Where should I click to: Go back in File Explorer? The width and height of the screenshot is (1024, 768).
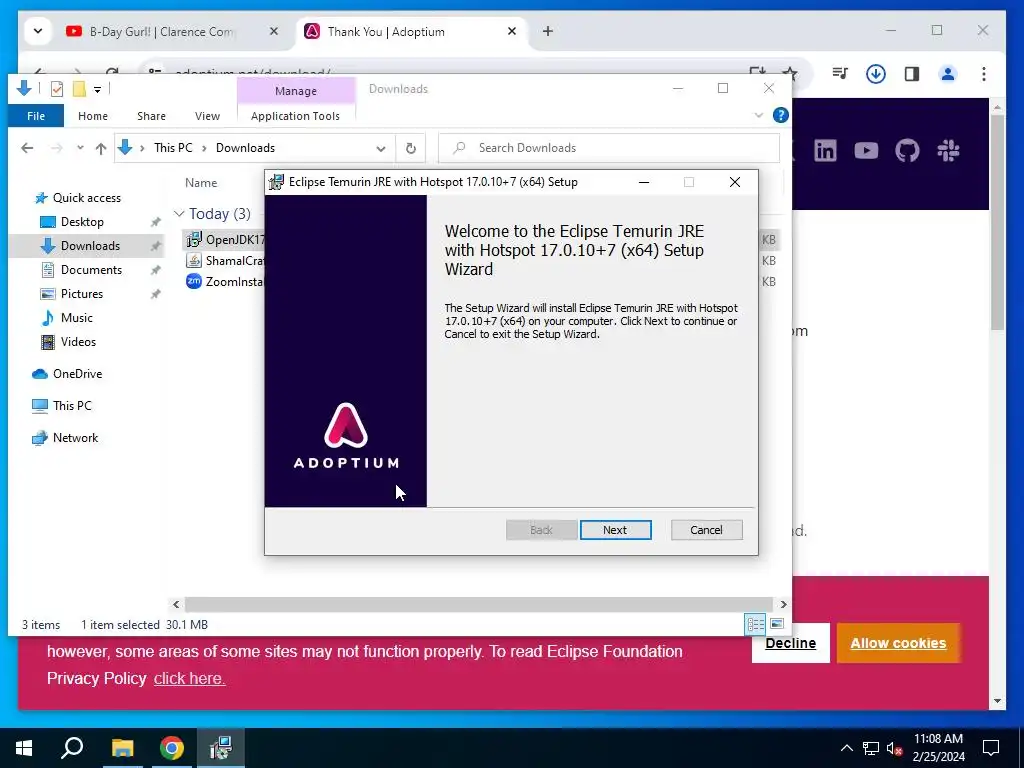click(27, 148)
